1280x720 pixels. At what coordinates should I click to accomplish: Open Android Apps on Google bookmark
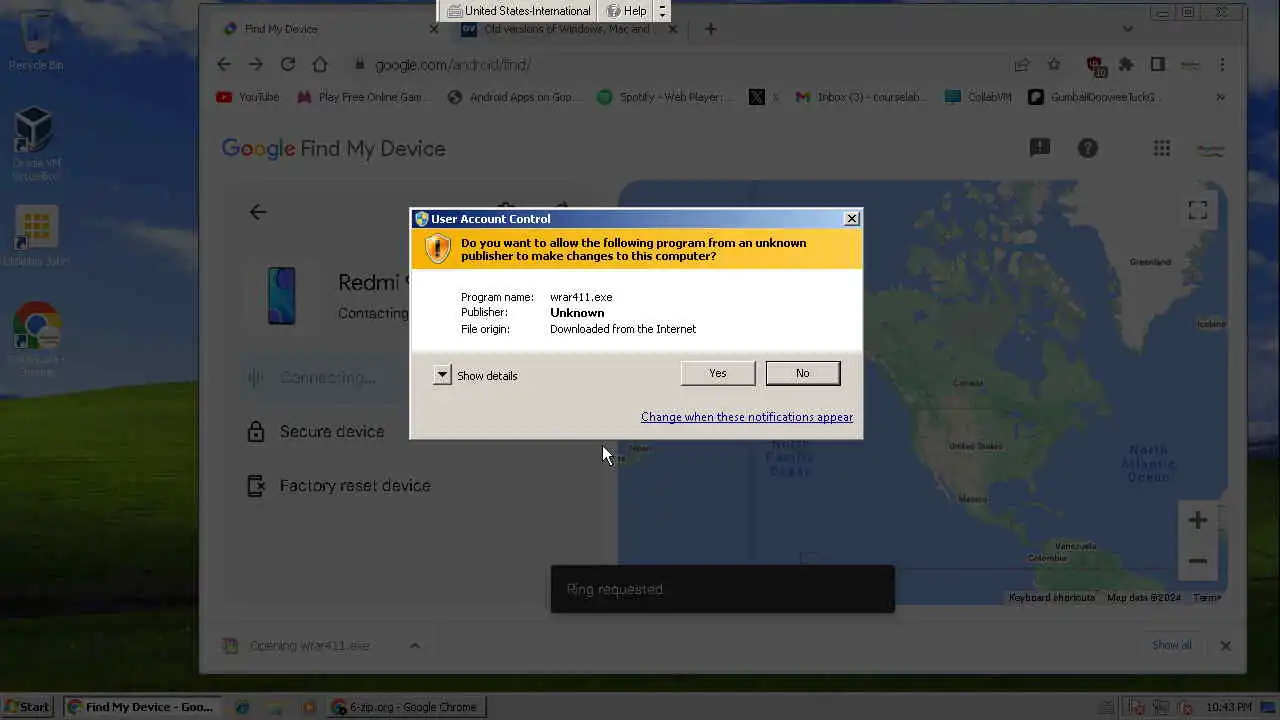(x=512, y=97)
